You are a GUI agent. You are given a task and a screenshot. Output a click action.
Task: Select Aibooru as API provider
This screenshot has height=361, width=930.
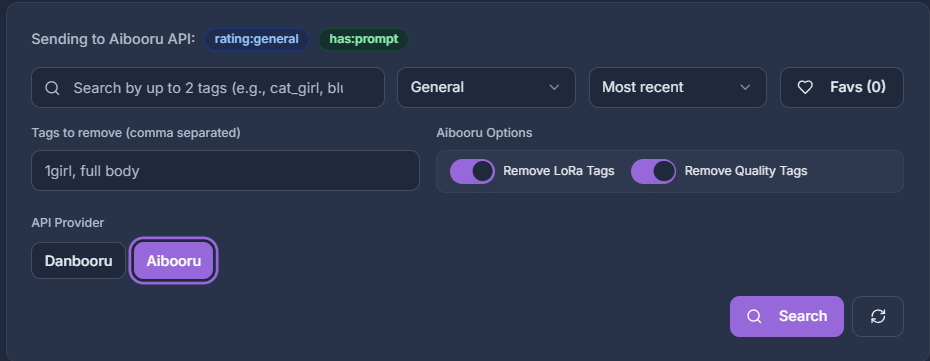[173, 261]
